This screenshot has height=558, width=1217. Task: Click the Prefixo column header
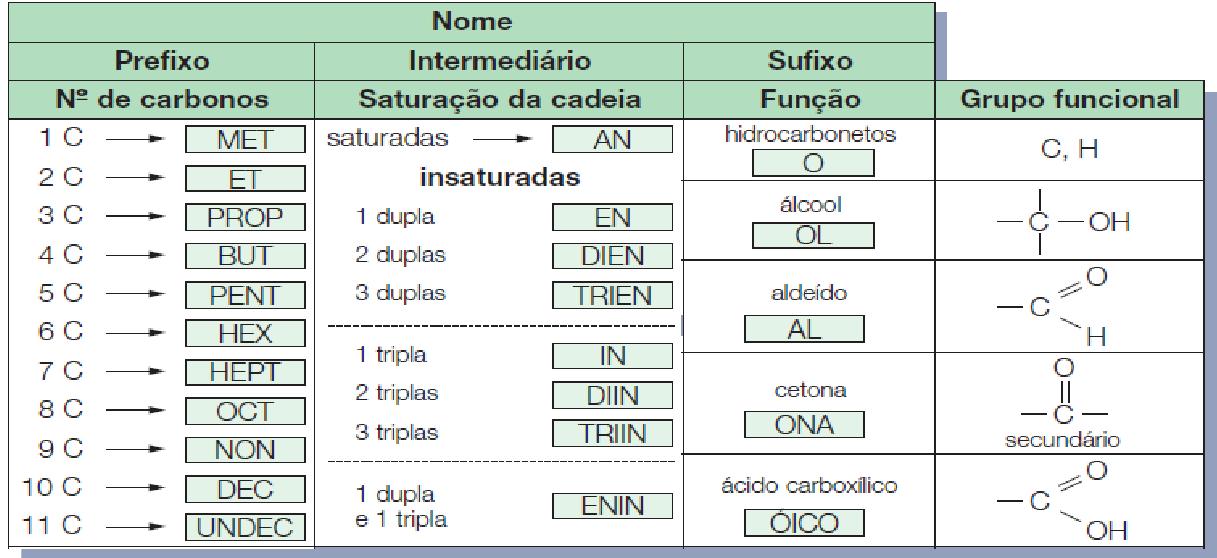pos(162,61)
